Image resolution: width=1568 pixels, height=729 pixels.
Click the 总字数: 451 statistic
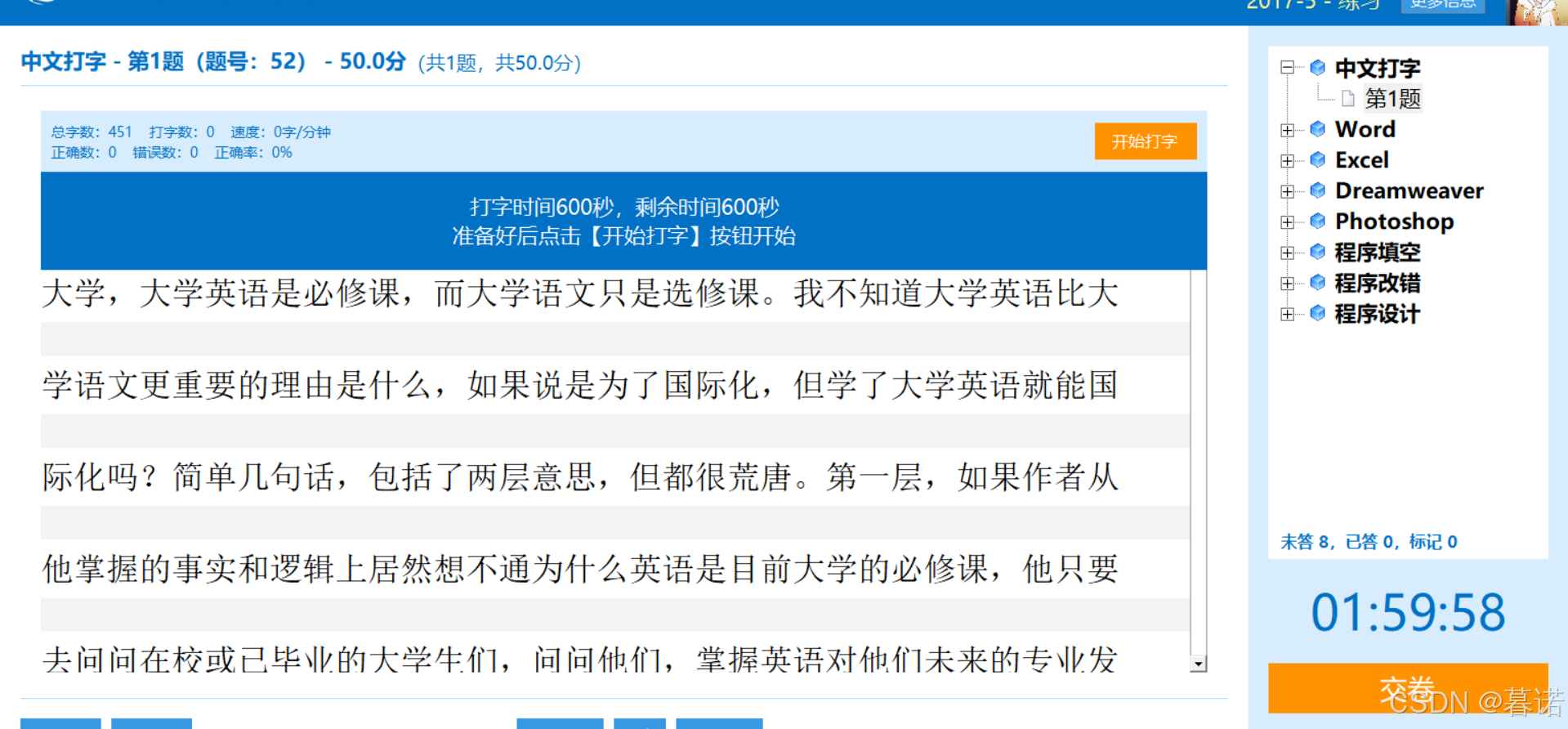point(92,132)
